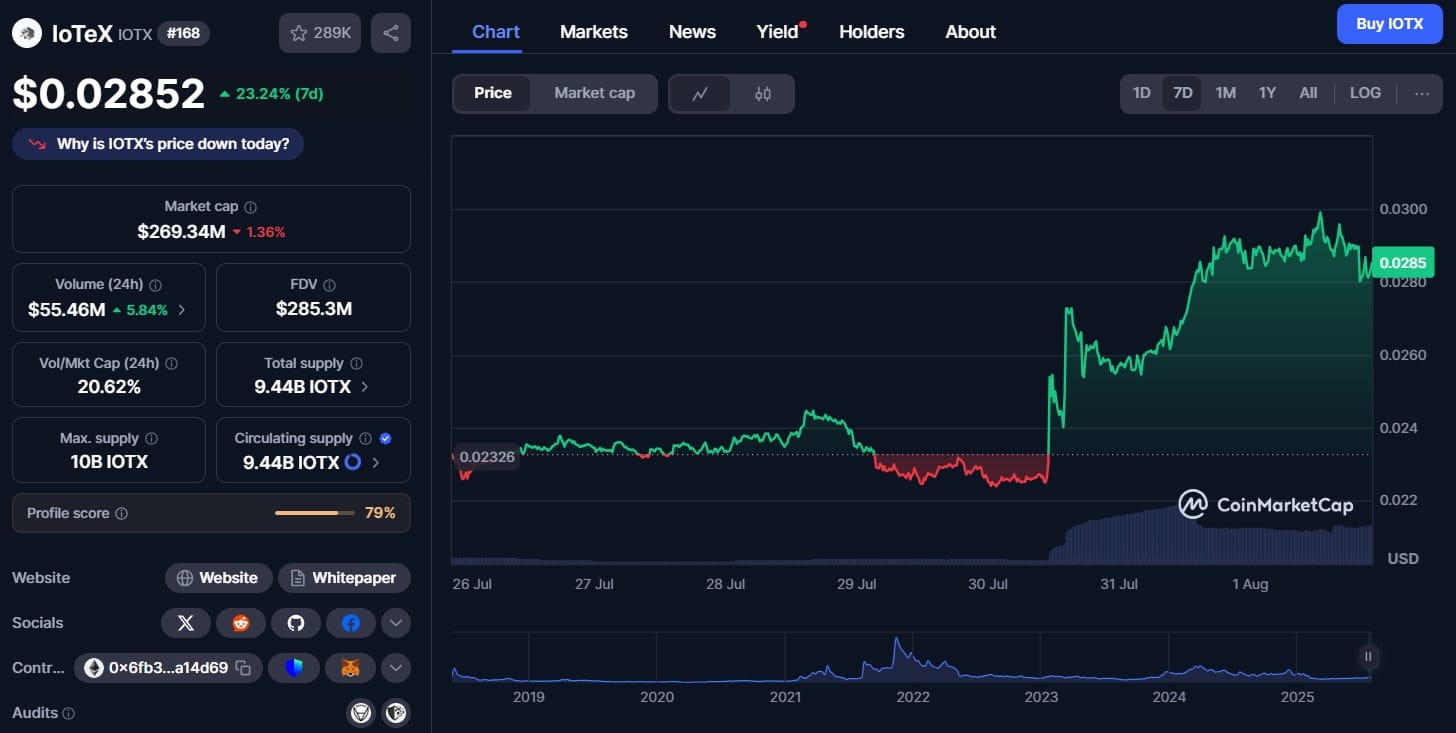Open the share icon button
Image resolution: width=1456 pixels, height=733 pixels.
(391, 33)
